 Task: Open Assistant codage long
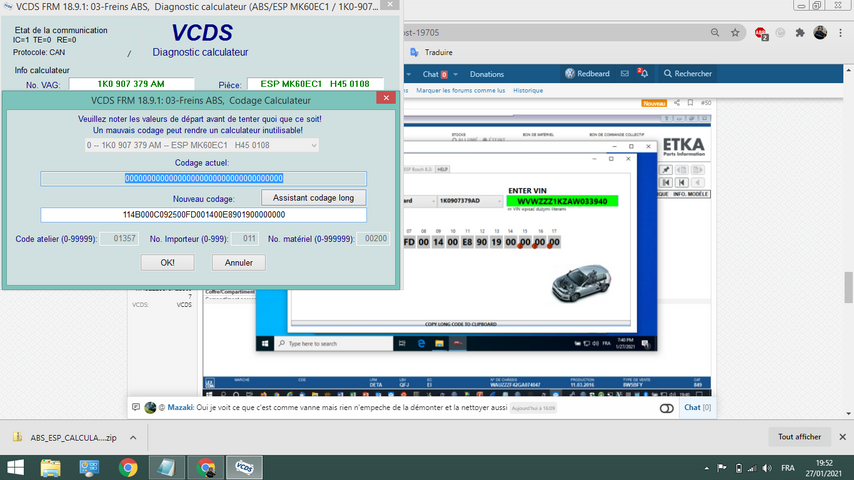point(313,198)
